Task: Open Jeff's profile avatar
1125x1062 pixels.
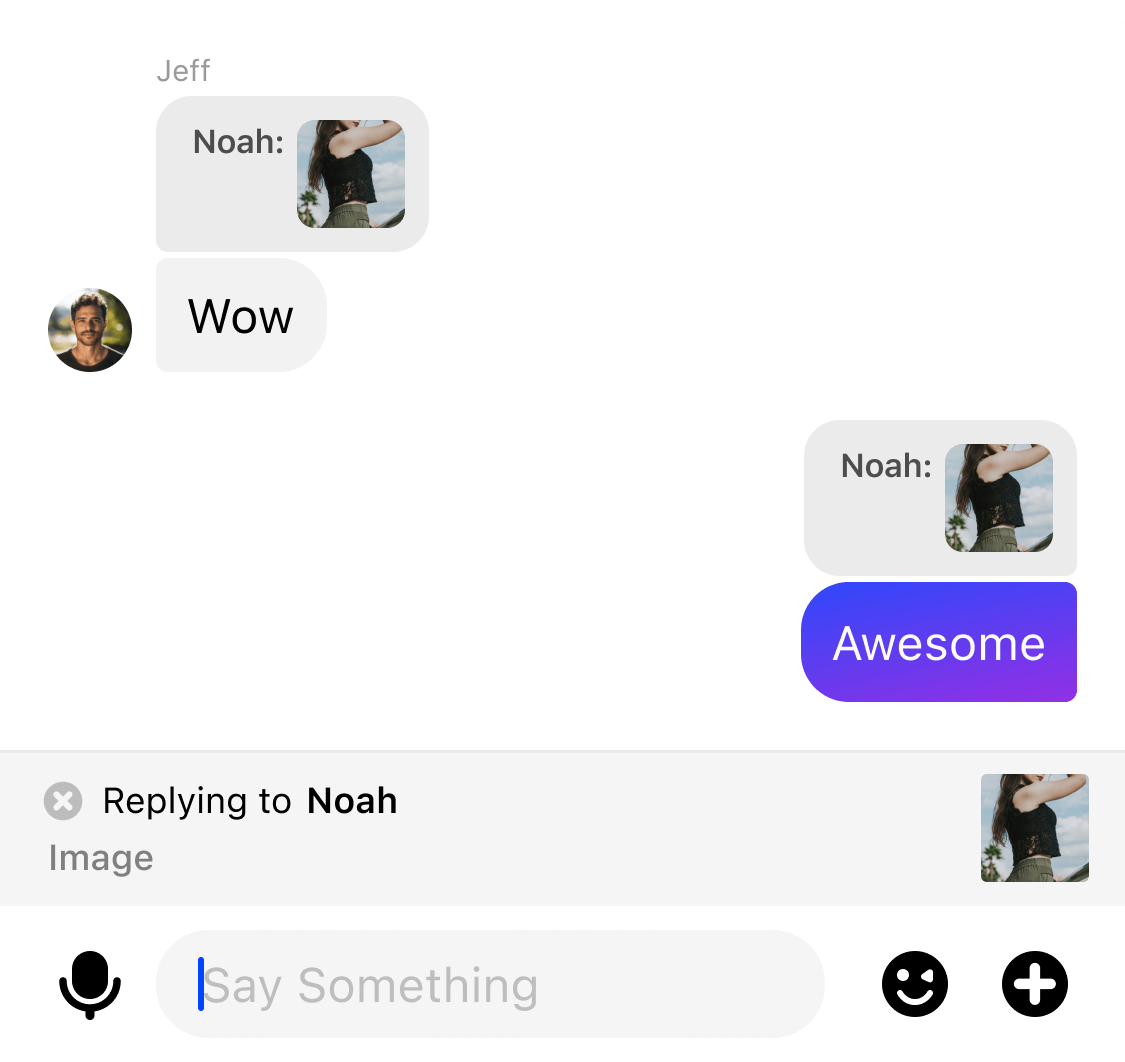Action: (90, 330)
